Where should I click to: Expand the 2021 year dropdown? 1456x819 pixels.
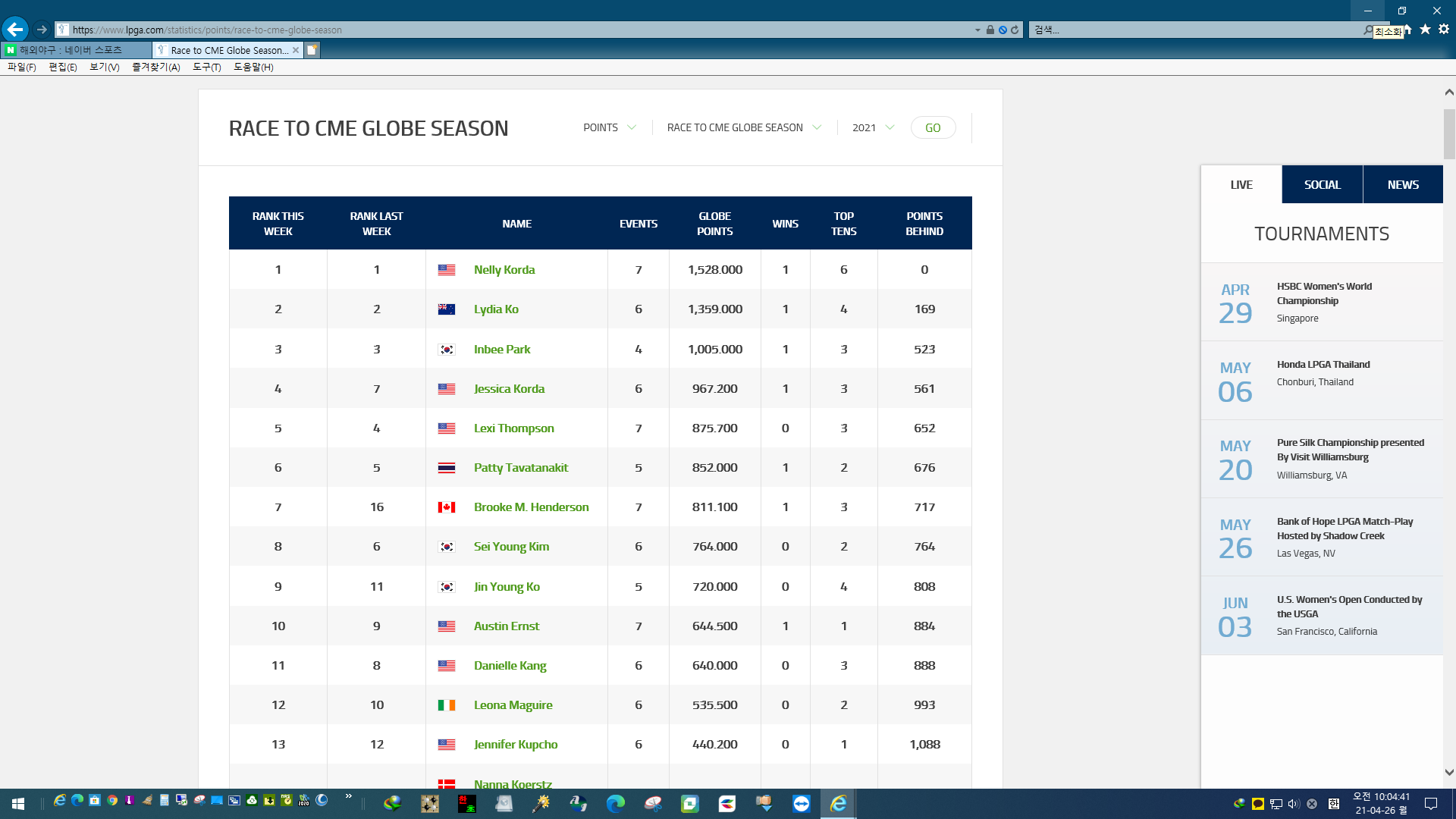click(874, 127)
